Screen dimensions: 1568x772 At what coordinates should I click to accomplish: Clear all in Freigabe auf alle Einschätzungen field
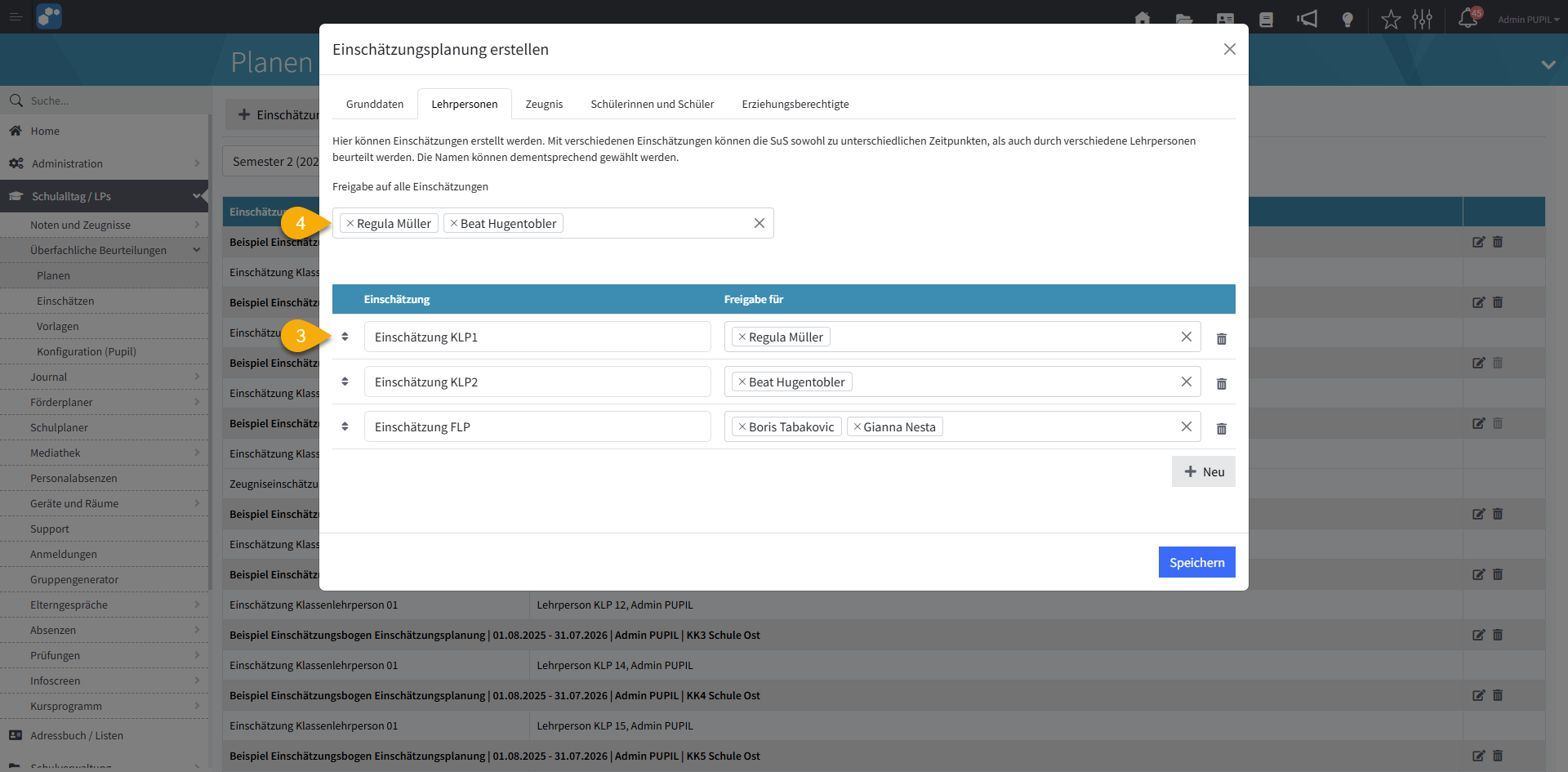click(x=759, y=223)
